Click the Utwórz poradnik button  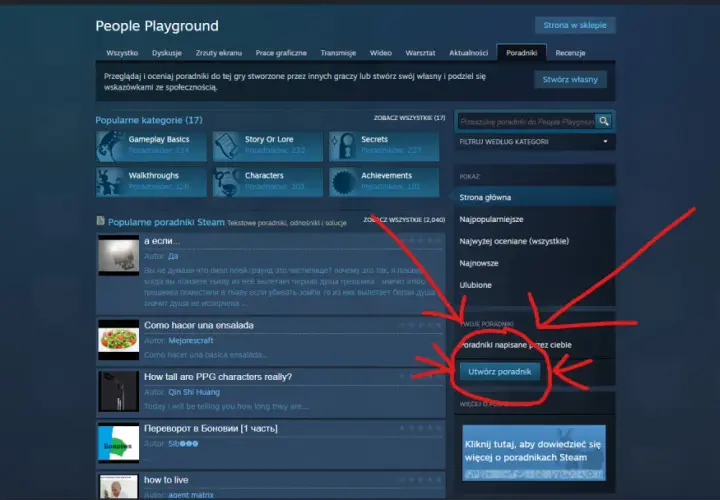coord(500,371)
